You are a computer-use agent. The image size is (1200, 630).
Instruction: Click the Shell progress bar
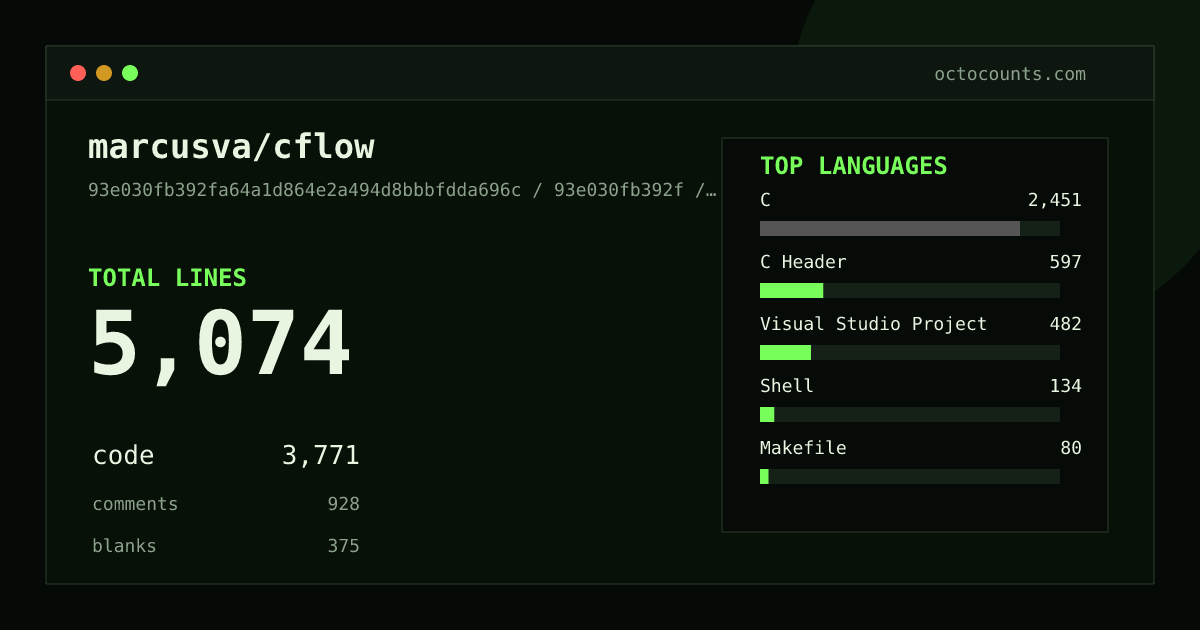910,414
